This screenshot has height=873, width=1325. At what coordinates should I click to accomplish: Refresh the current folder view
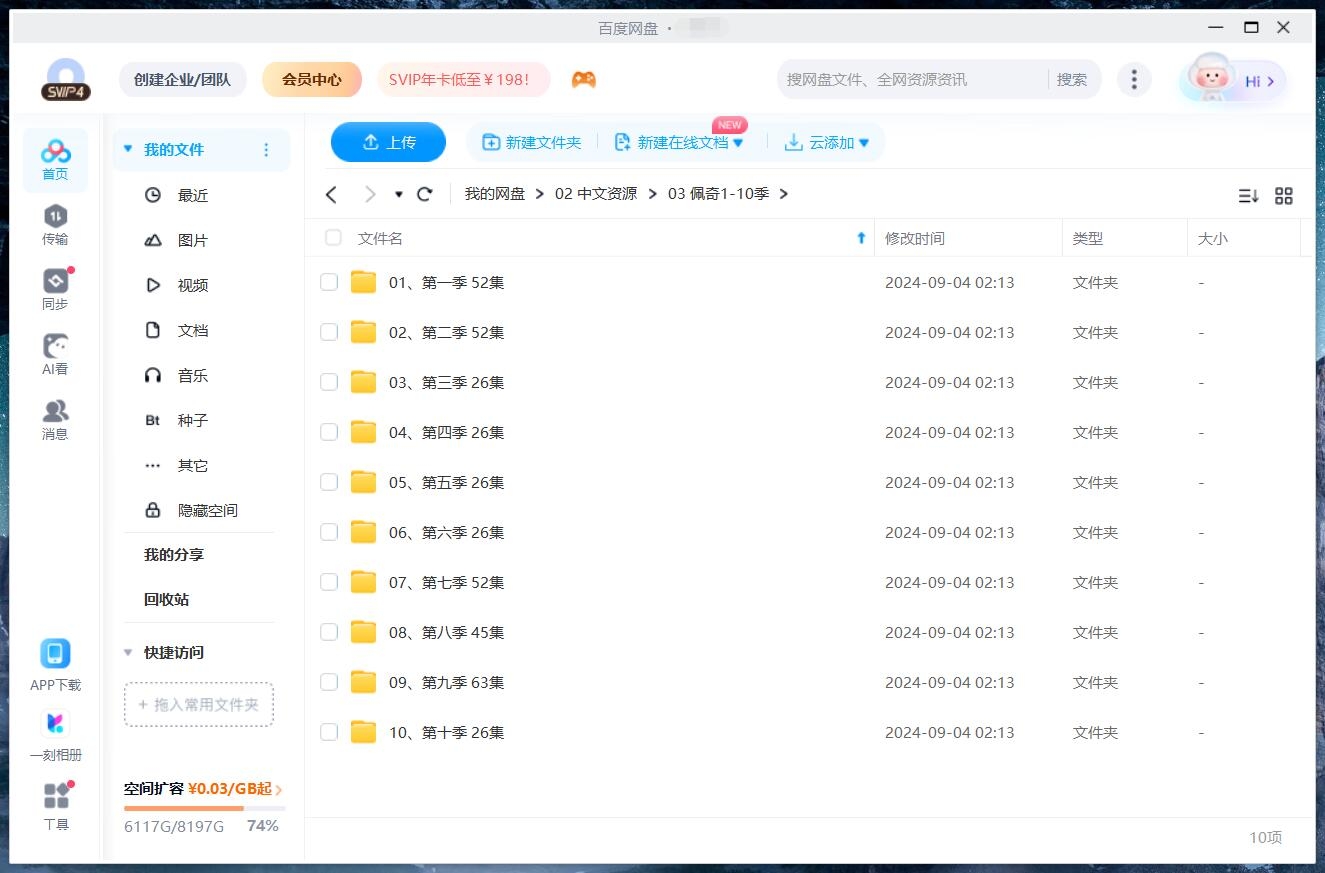tap(424, 193)
